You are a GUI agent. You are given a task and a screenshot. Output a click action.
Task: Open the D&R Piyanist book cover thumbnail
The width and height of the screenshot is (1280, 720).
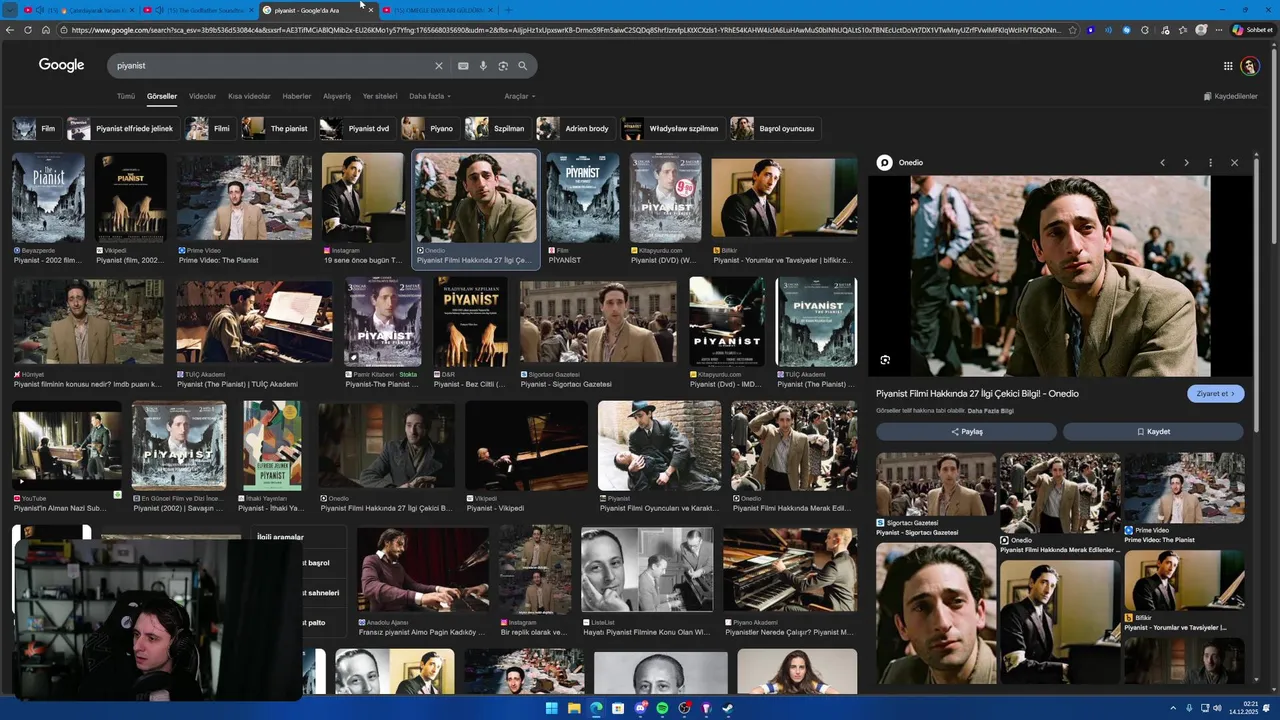pyautogui.click(x=470, y=321)
